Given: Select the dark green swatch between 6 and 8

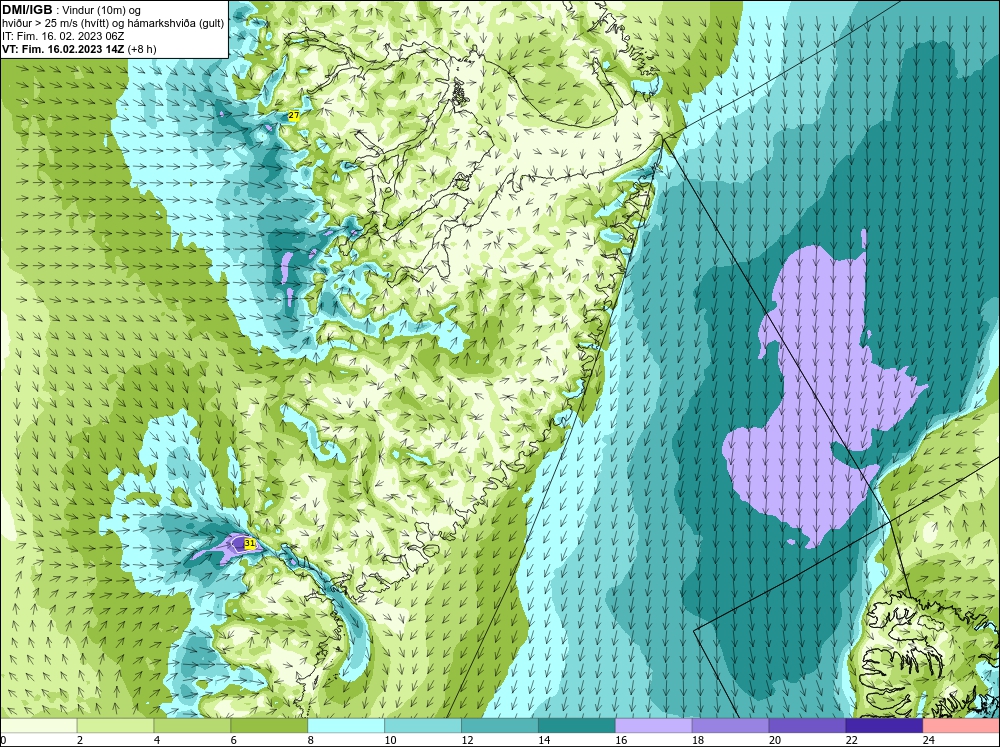Looking at the screenshot, I should (268, 725).
